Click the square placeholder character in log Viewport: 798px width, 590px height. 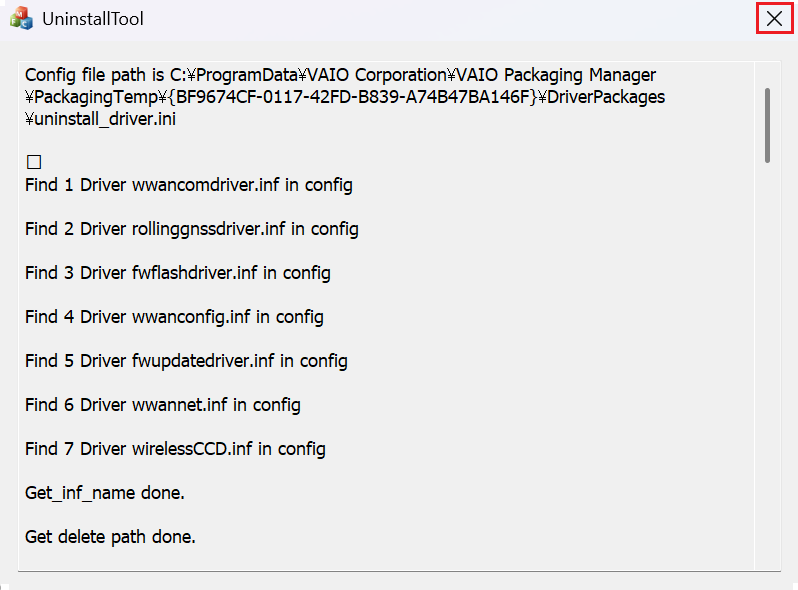pyautogui.click(x=34, y=162)
